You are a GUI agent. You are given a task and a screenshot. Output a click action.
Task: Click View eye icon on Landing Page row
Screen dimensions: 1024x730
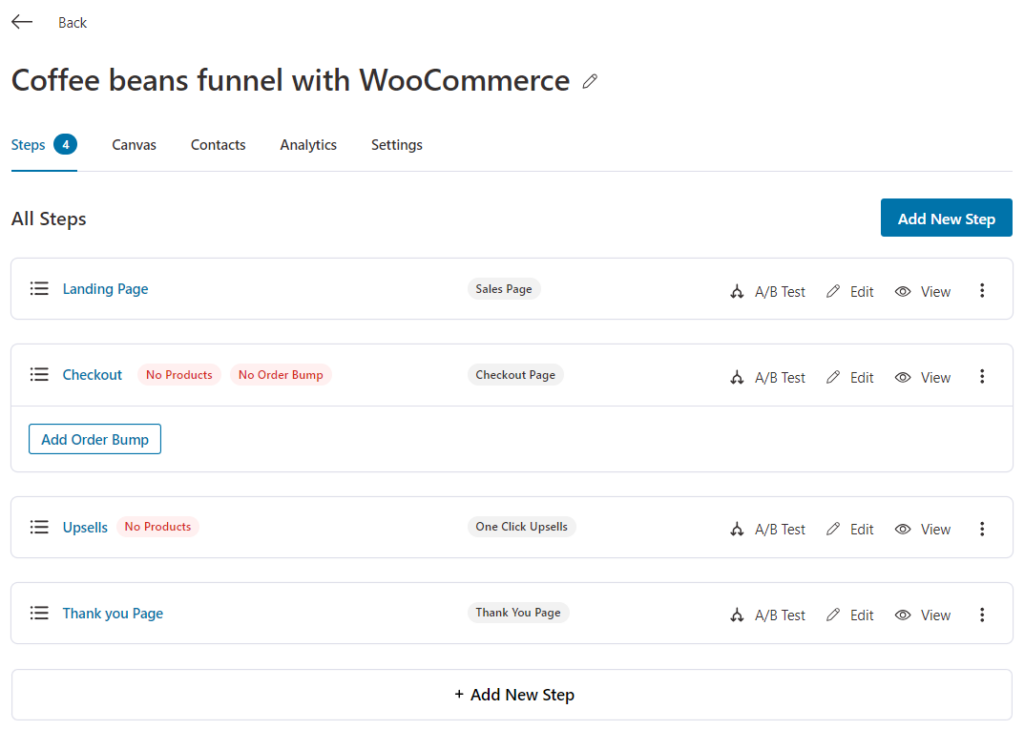[903, 291]
